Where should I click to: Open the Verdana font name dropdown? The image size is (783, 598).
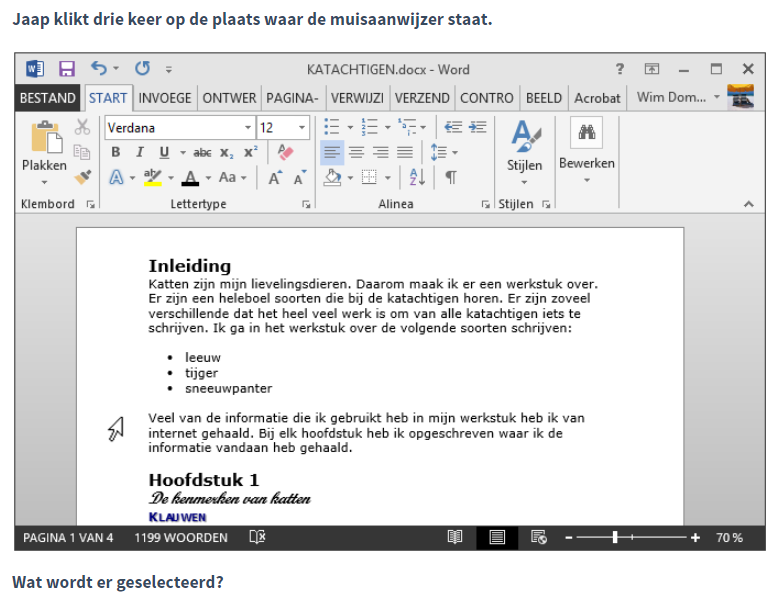[x=248, y=128]
